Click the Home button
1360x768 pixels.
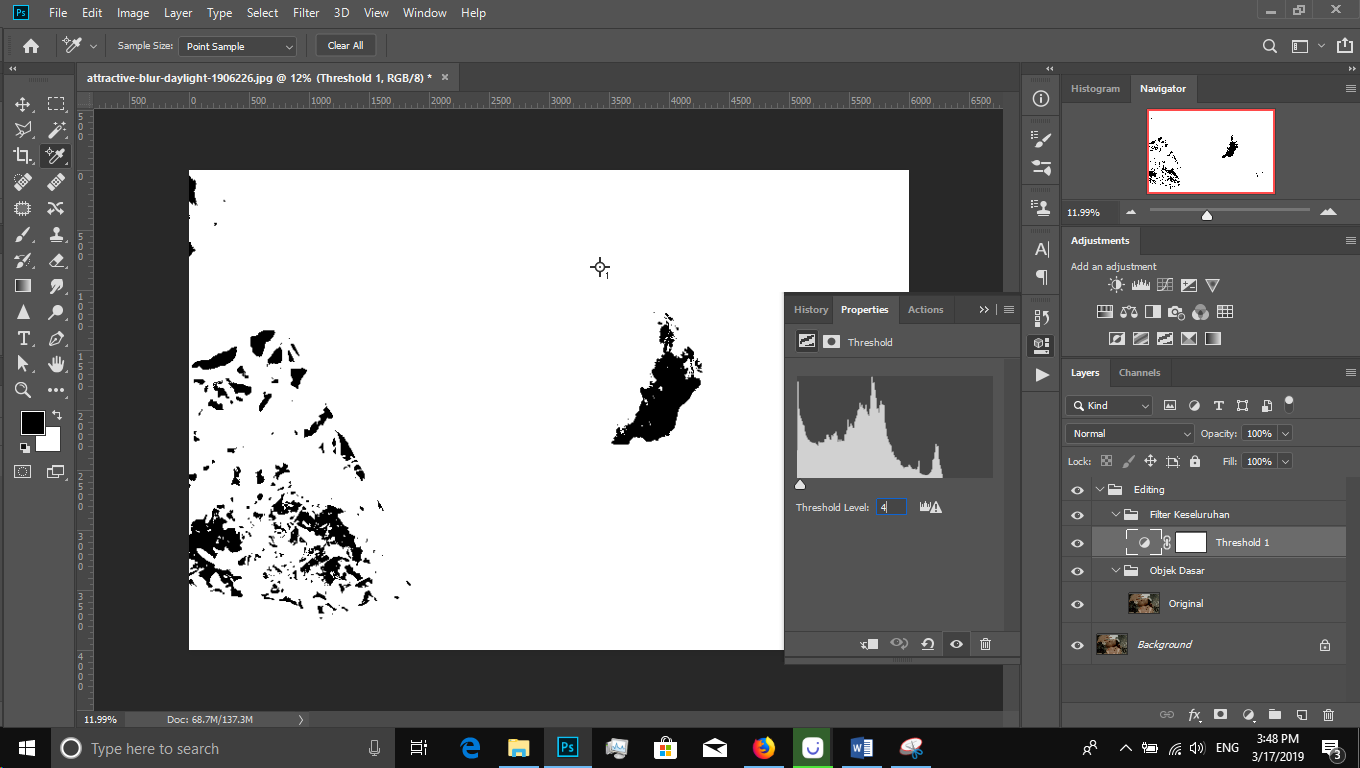coord(31,46)
